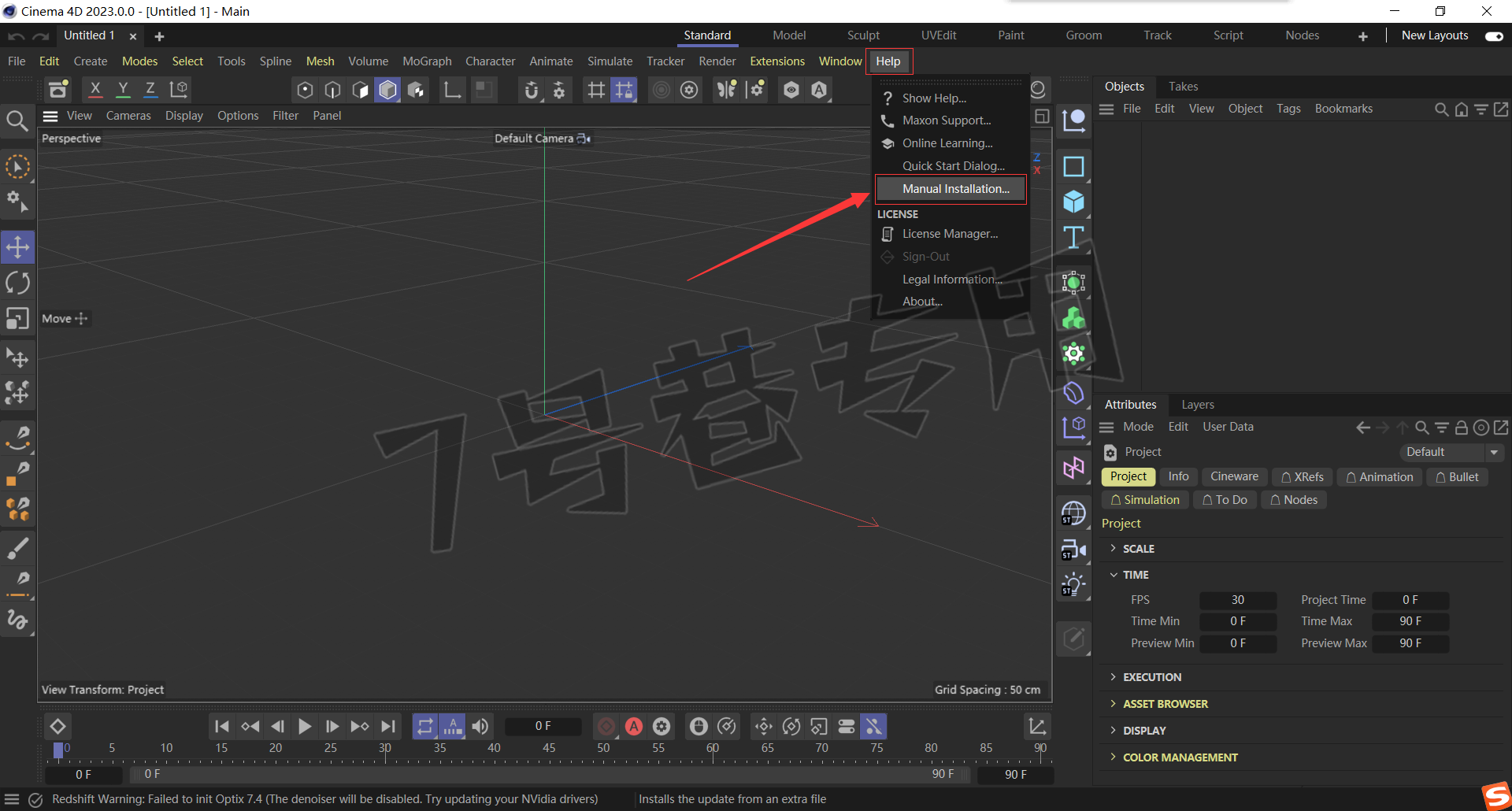Screen dimensions: 1512x811
Task: Switch to the Sculpt layout tab
Action: 863,35
